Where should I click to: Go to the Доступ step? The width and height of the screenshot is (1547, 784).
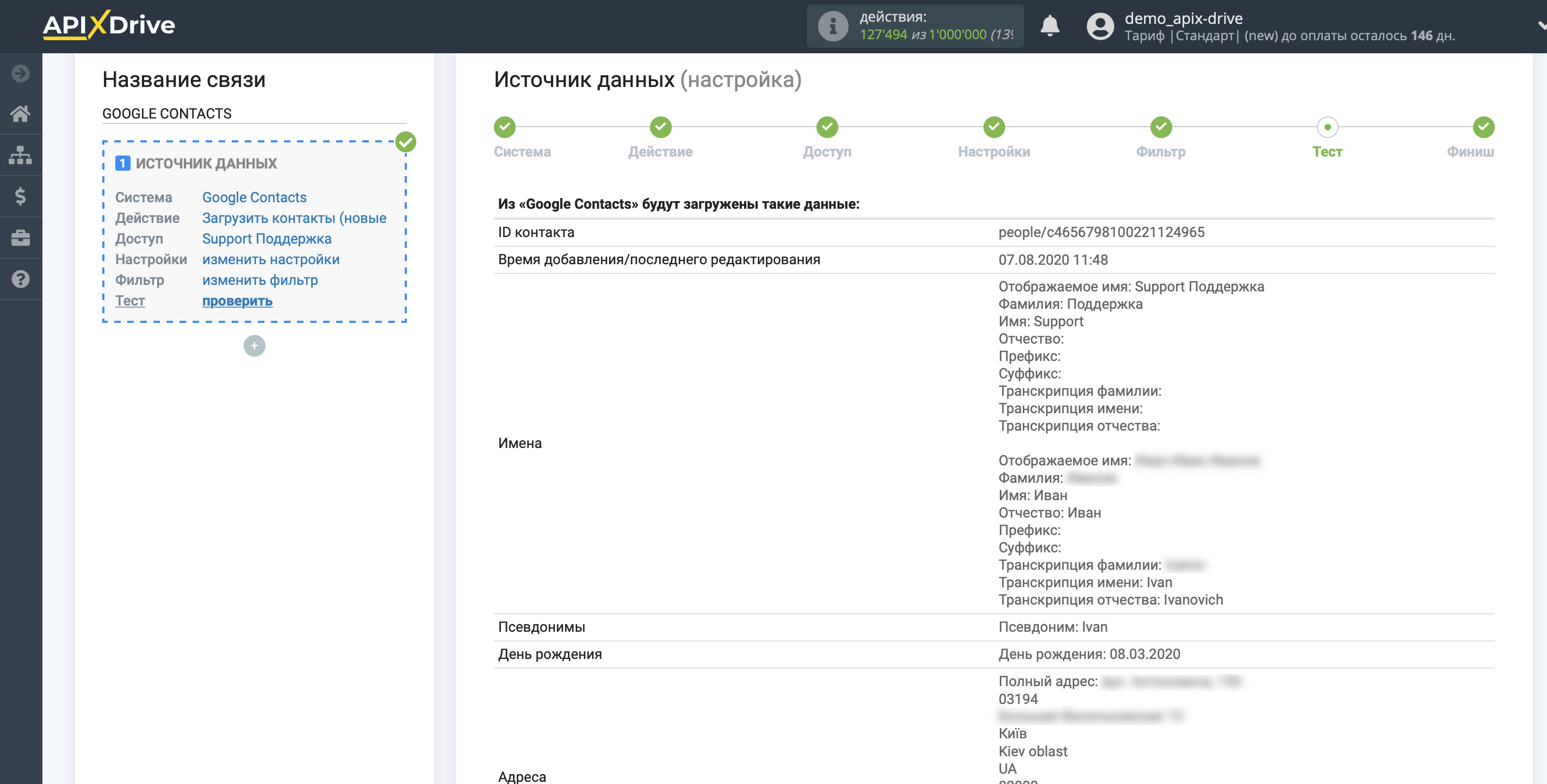[827, 152]
